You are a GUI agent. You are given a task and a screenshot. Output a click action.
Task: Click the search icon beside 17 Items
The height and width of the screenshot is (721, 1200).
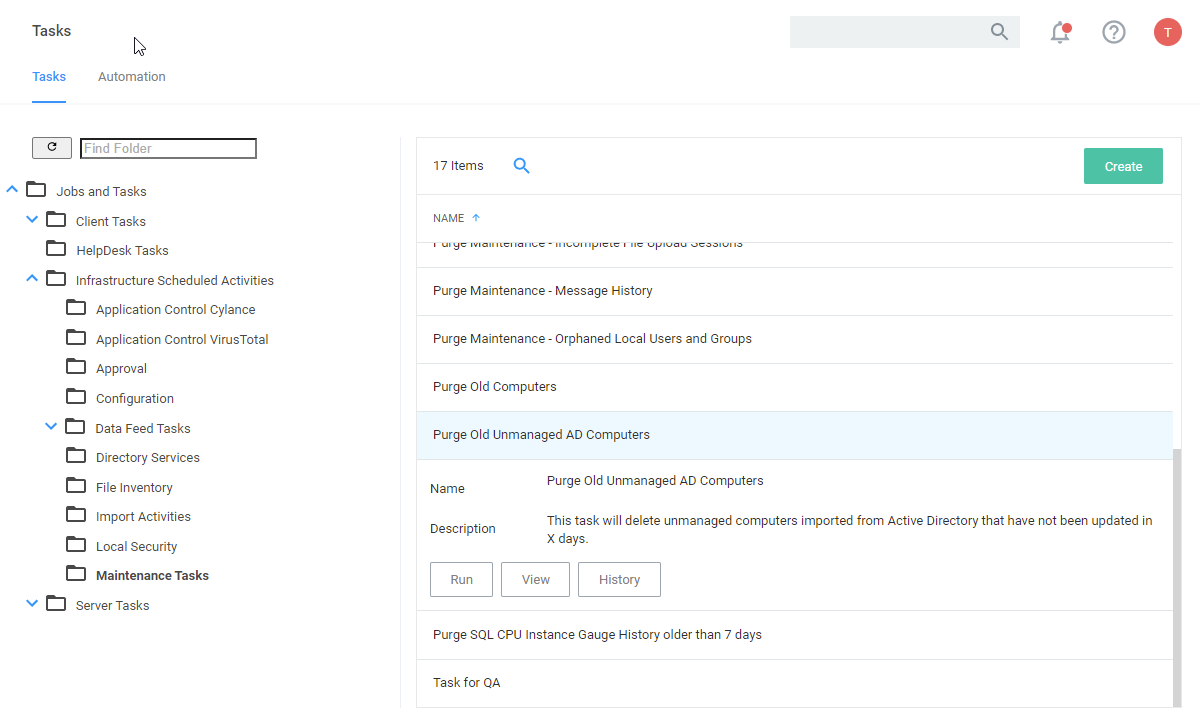[x=521, y=166]
